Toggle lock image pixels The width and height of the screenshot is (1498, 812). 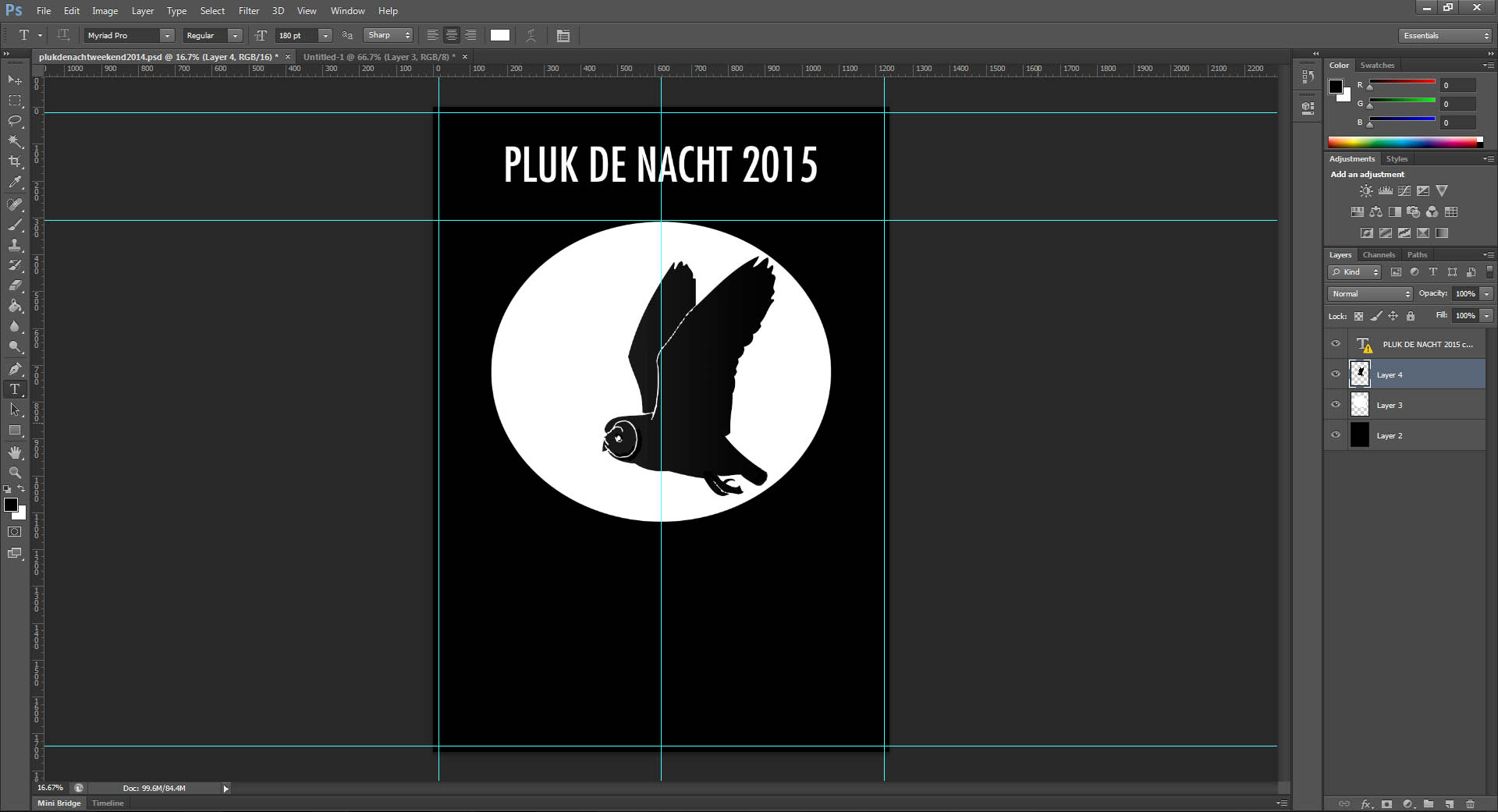point(1376,316)
